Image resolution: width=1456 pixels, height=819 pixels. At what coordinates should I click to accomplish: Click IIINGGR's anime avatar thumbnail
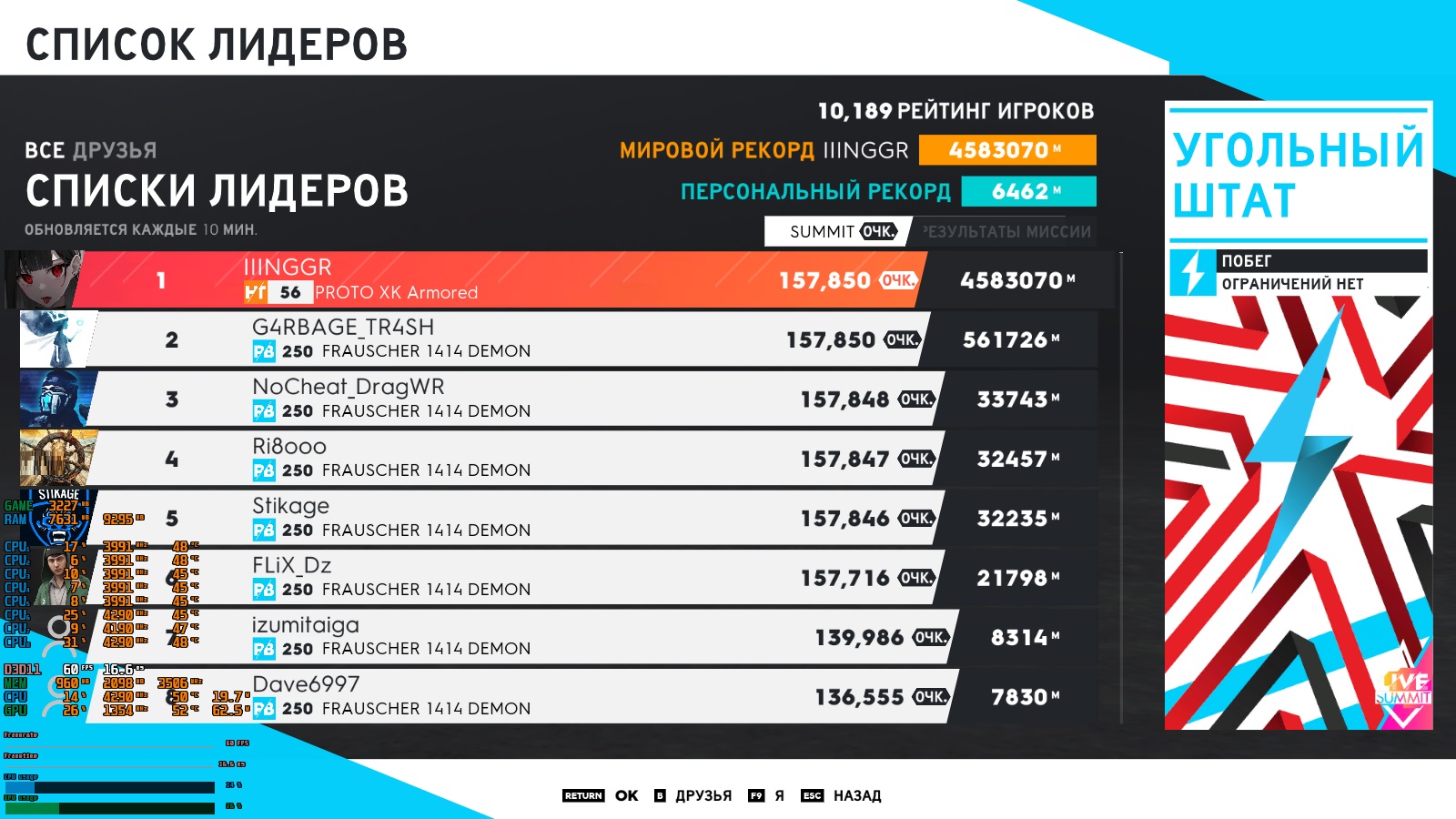click(x=43, y=279)
